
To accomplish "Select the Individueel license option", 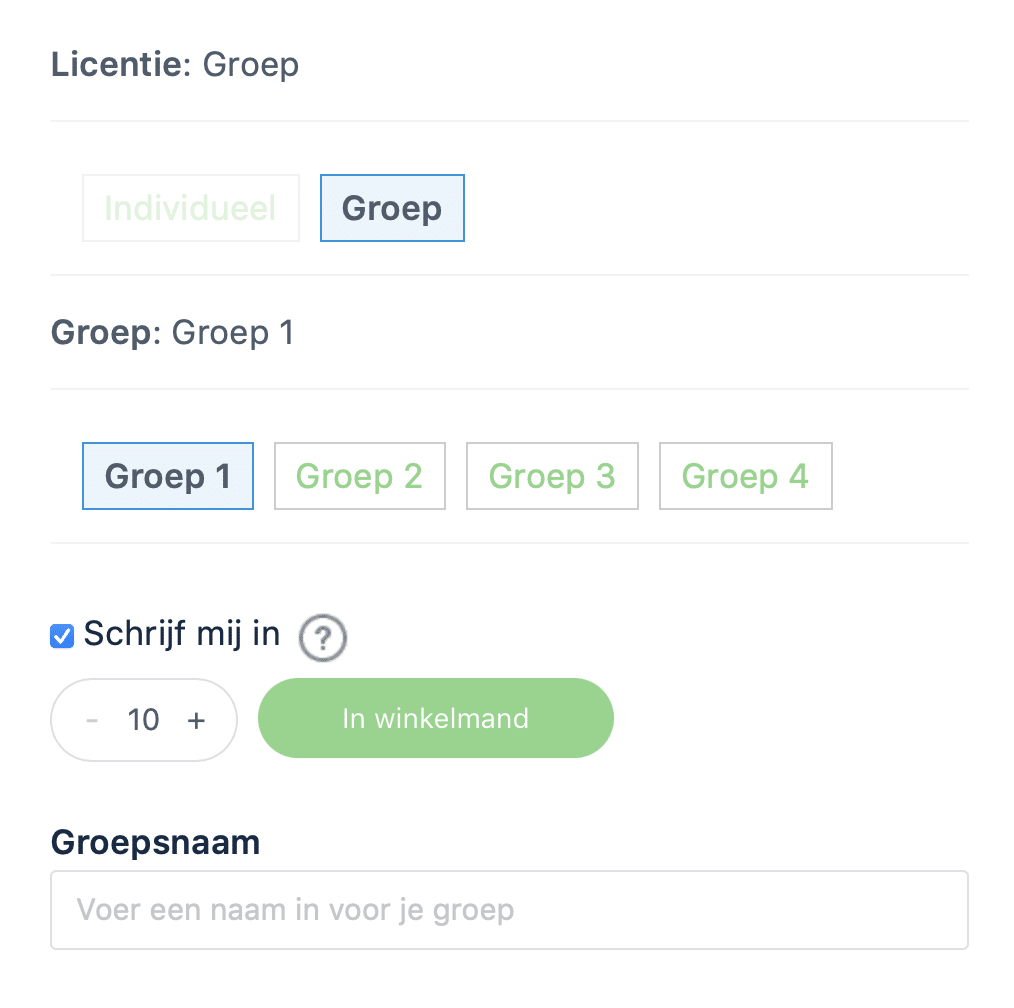I will (x=191, y=208).
